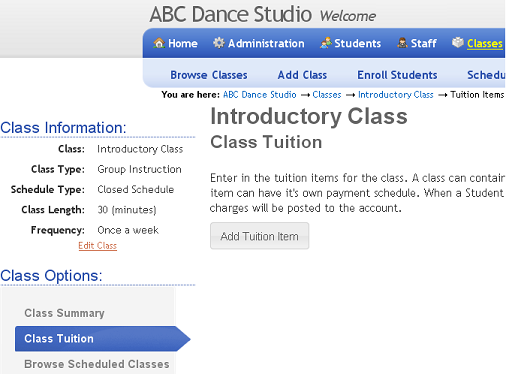This screenshot has height=374, width=506.
Task: Select Add Class in the submenu
Action: tap(302, 75)
